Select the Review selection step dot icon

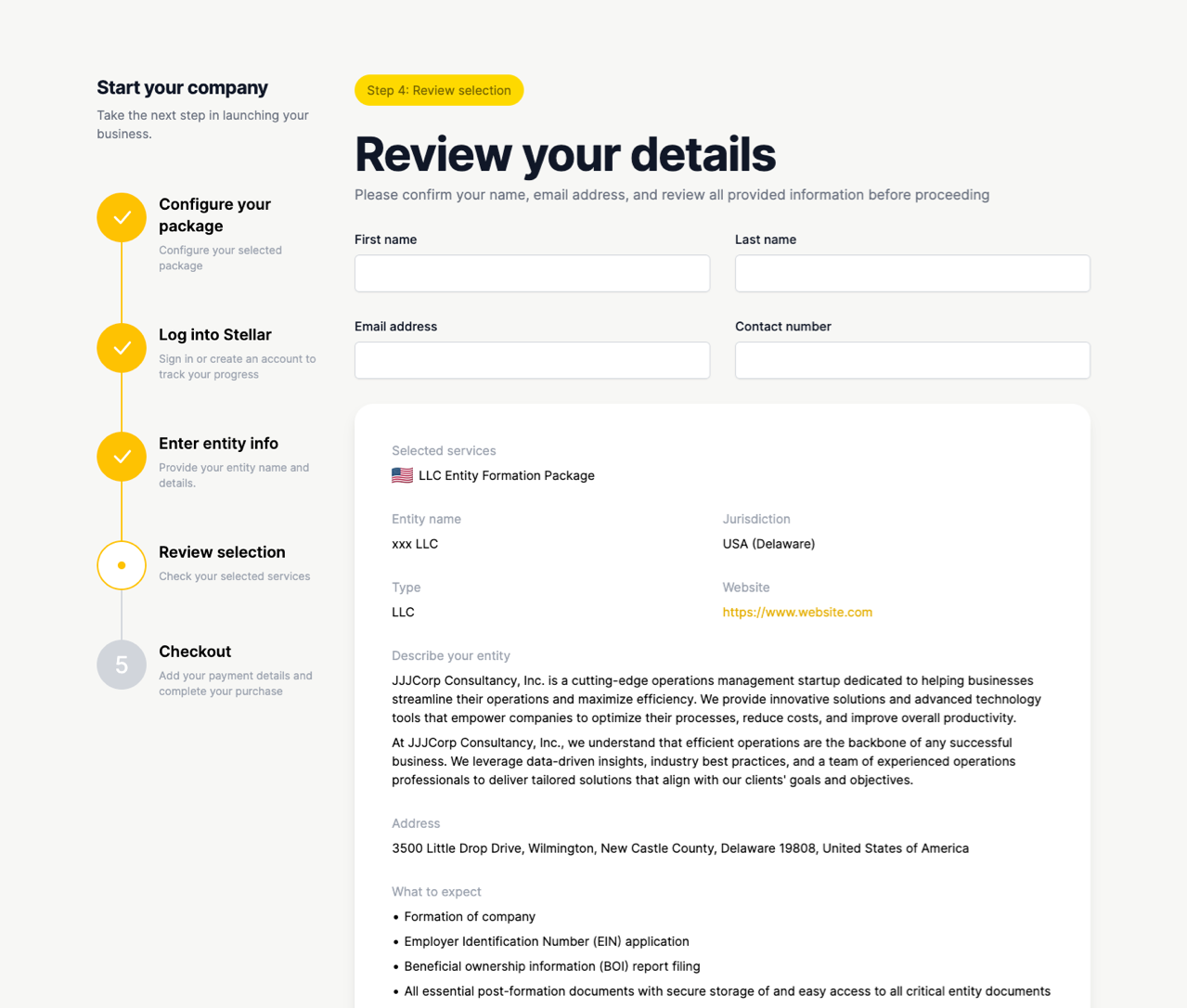pyautogui.click(x=122, y=565)
